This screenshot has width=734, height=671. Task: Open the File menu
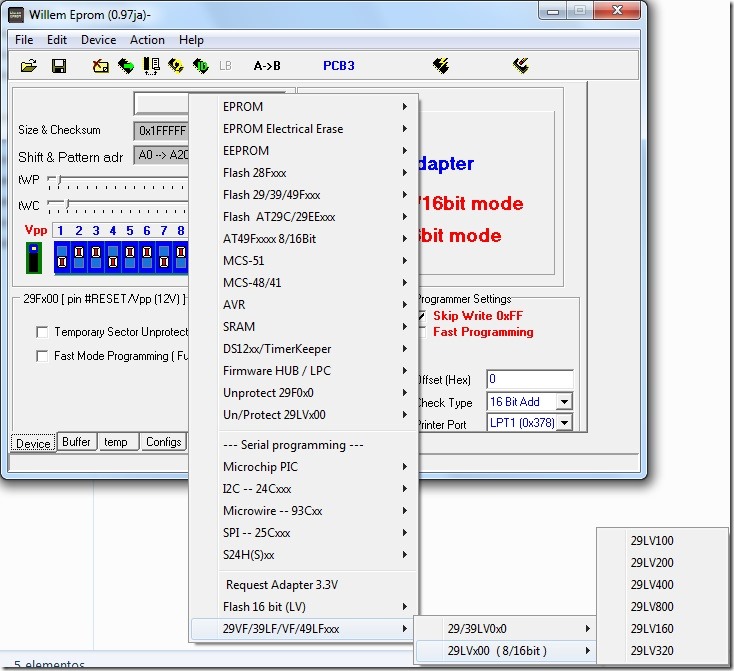pyautogui.click(x=24, y=40)
